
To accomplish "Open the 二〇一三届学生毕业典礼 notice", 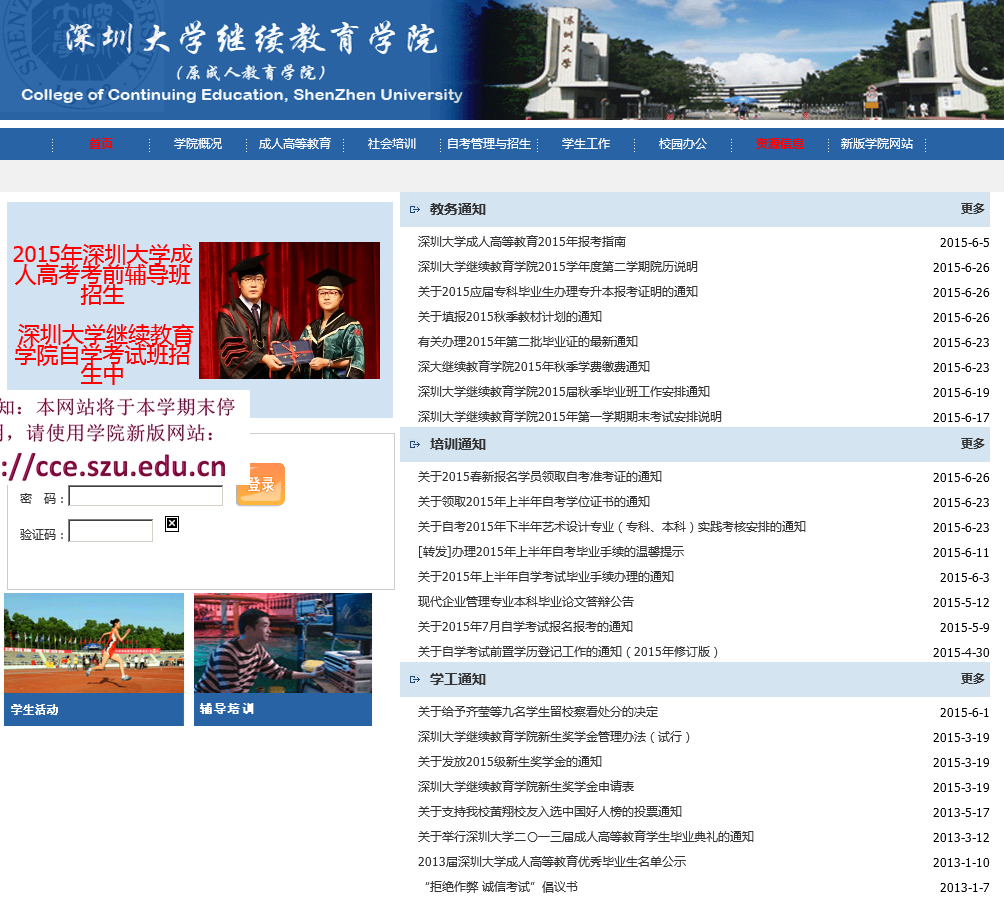I will [x=586, y=837].
